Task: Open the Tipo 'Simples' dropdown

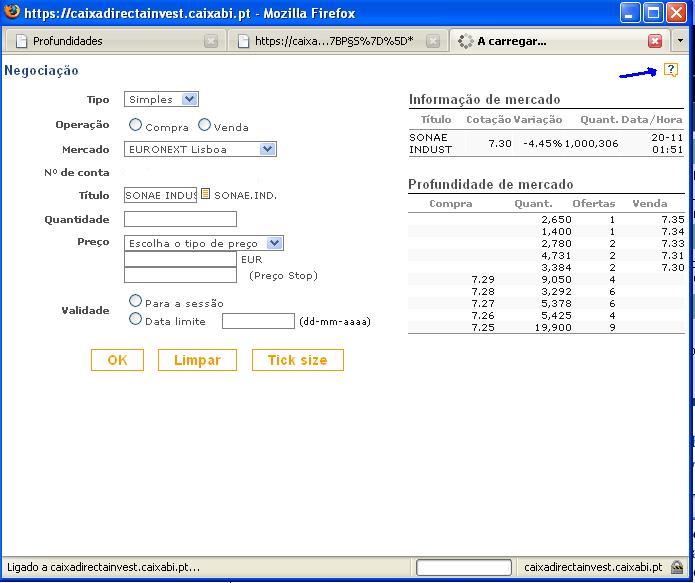Action: point(161,99)
